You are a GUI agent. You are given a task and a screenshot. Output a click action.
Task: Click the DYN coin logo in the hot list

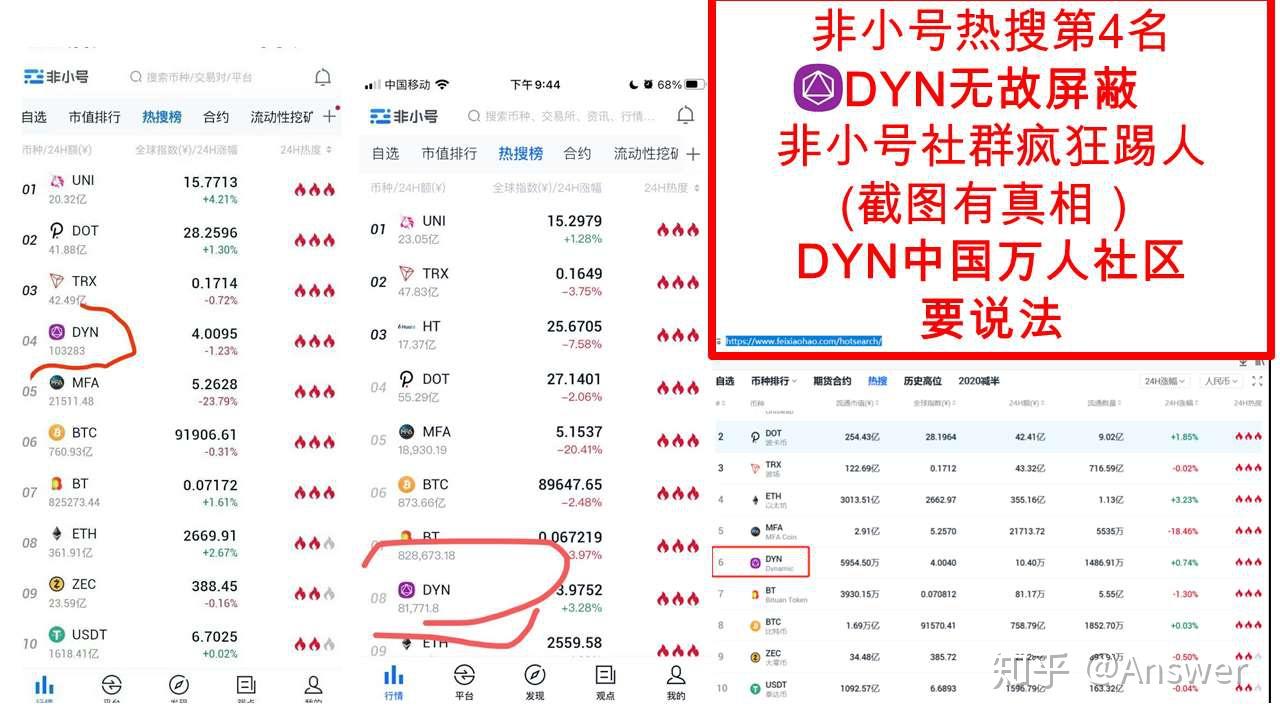(56, 331)
